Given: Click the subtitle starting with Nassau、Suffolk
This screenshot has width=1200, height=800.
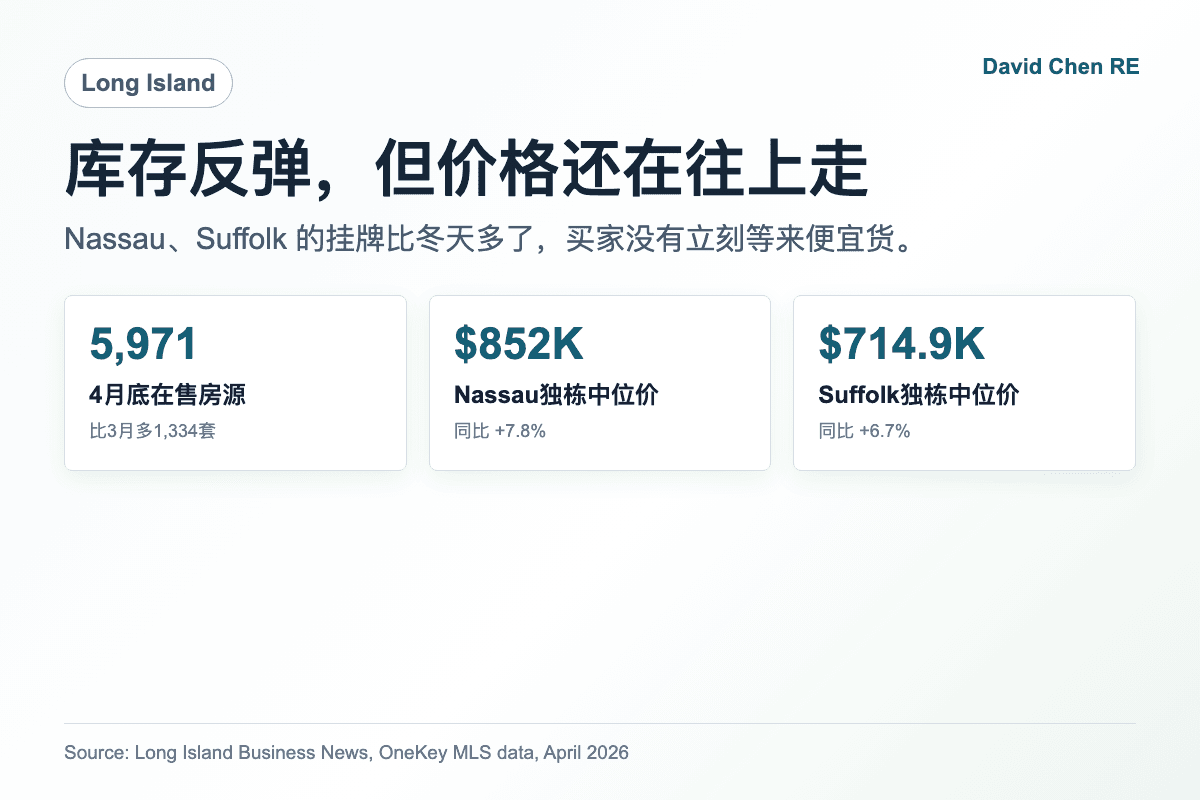Looking at the screenshot, I should click(491, 240).
